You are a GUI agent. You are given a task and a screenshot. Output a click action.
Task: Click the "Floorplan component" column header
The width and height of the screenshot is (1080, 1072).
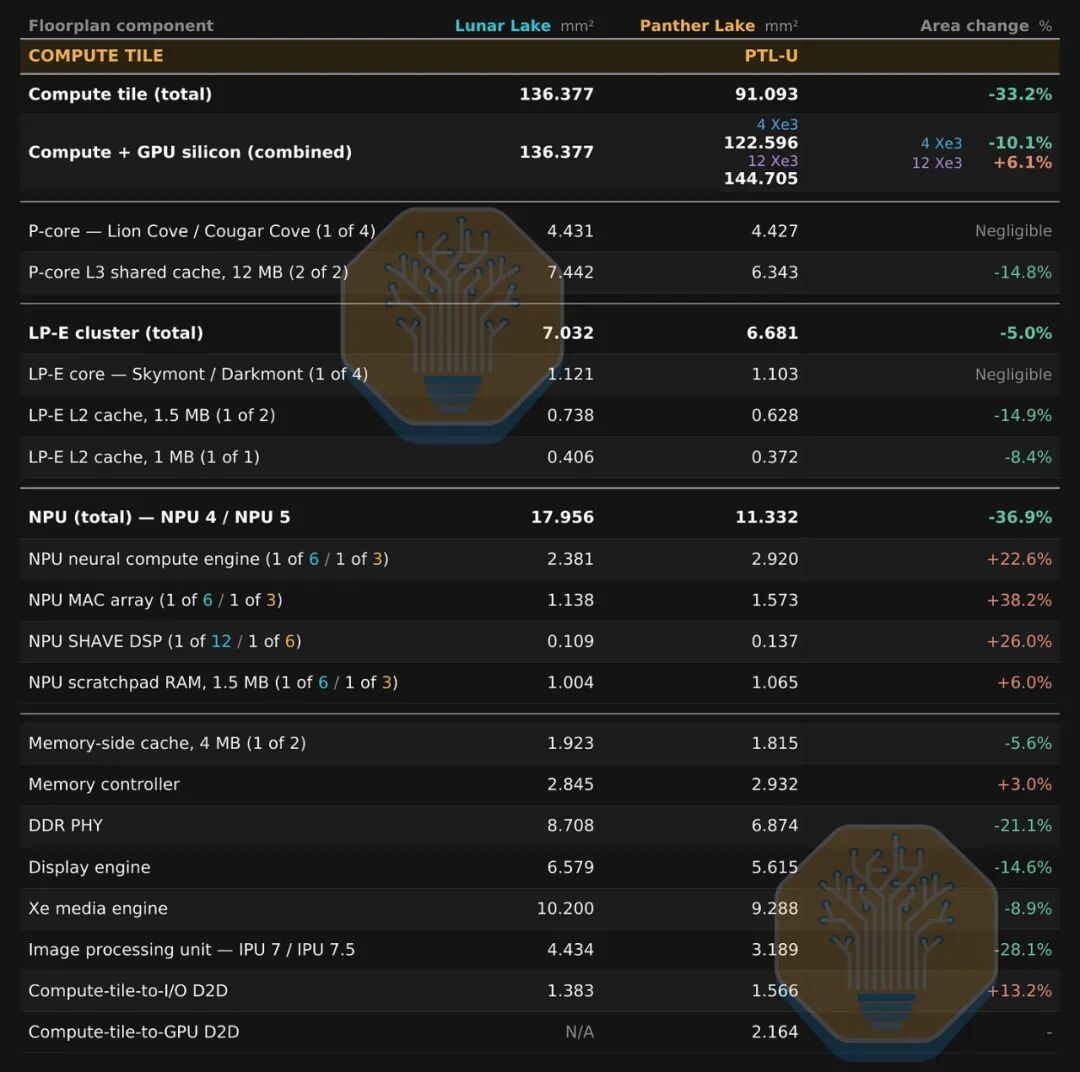coord(121,25)
